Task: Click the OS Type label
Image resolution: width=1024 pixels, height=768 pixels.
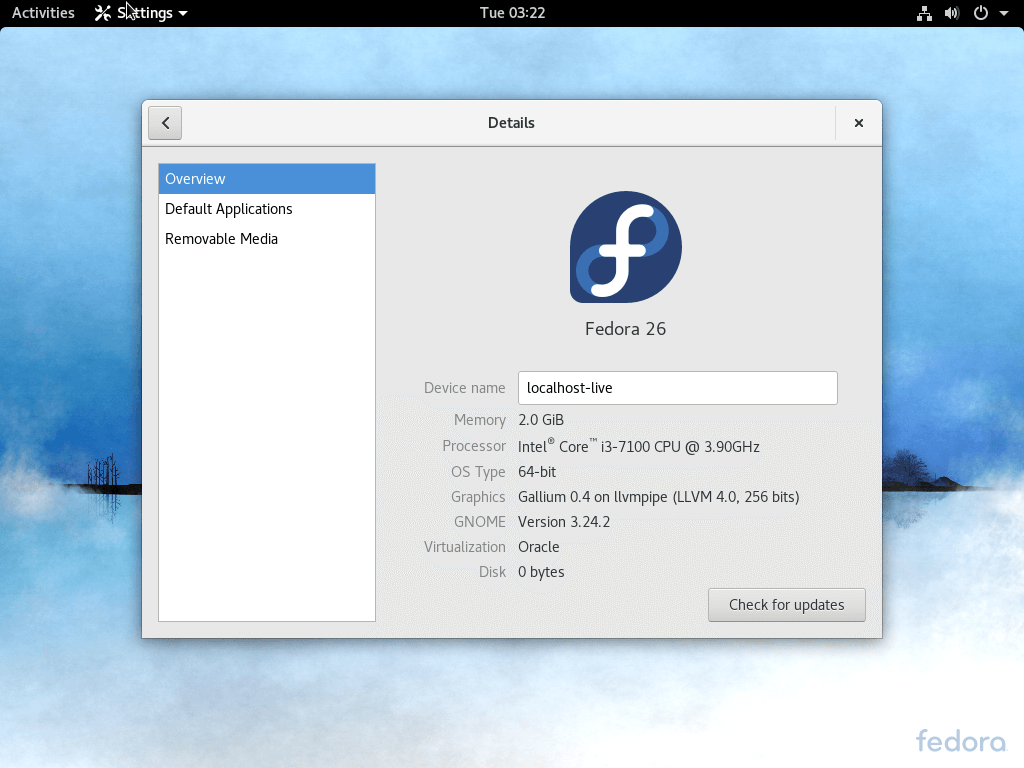Action: pos(478,472)
